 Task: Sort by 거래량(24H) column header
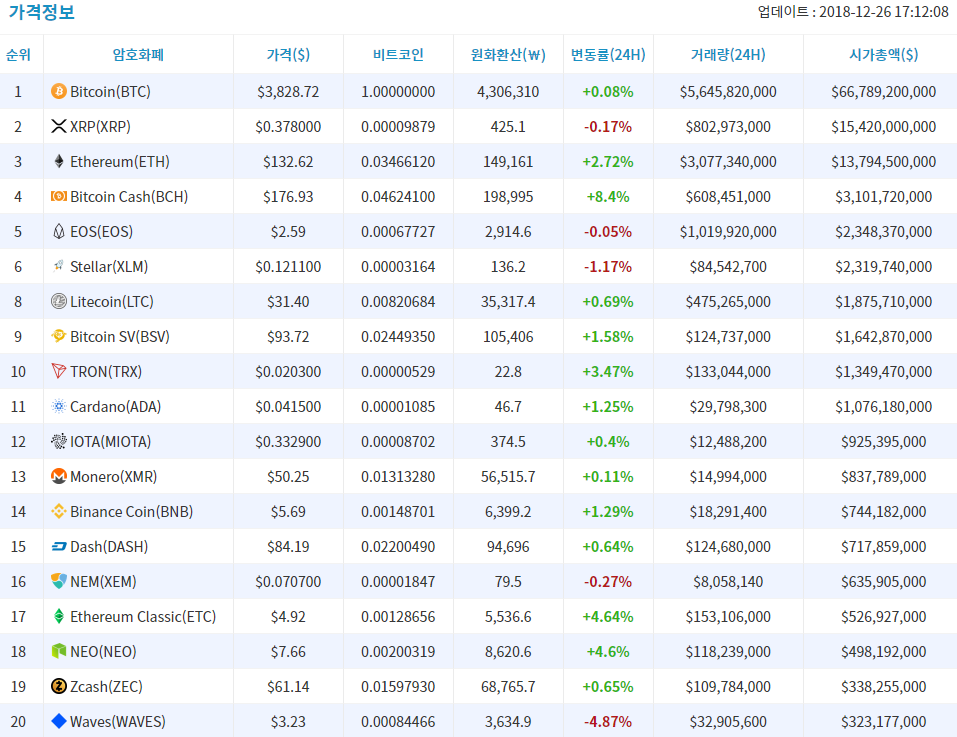(x=728, y=55)
